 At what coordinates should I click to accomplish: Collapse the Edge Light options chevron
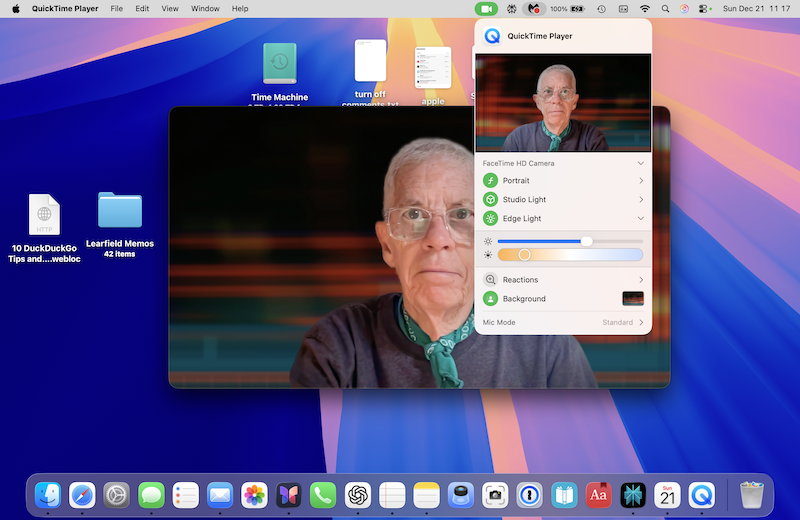tap(641, 219)
